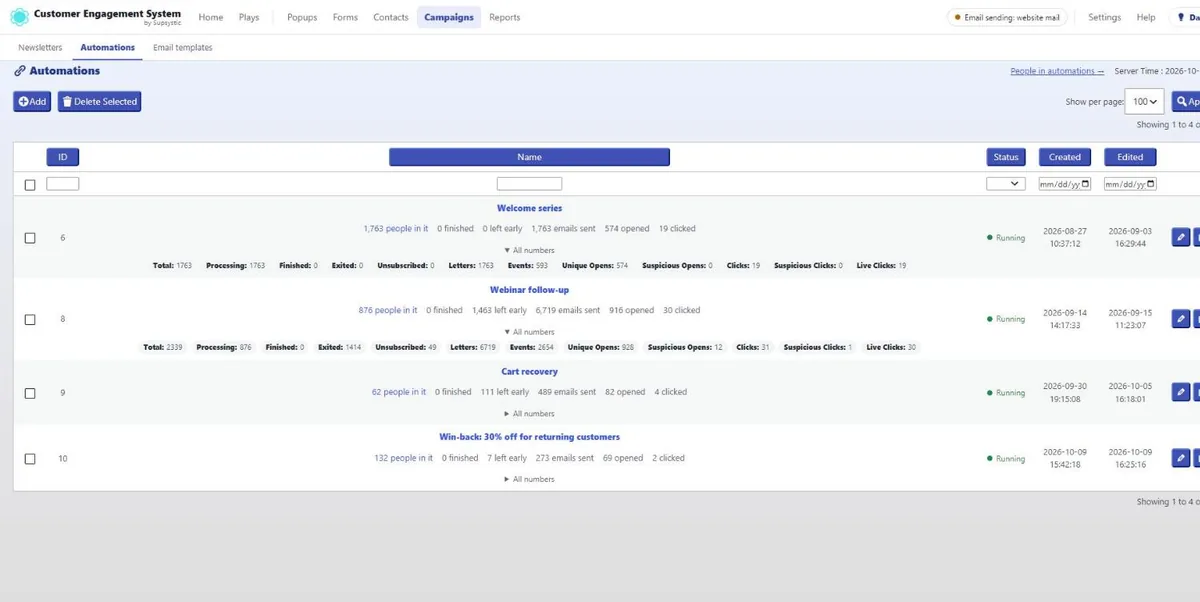
Task: Go to Forms section
Action: coord(345,17)
